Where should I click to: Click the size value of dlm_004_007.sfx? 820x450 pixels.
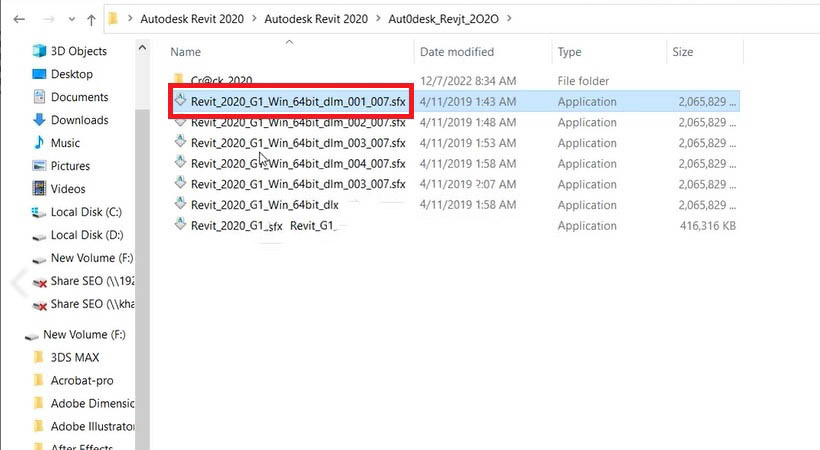click(707, 163)
